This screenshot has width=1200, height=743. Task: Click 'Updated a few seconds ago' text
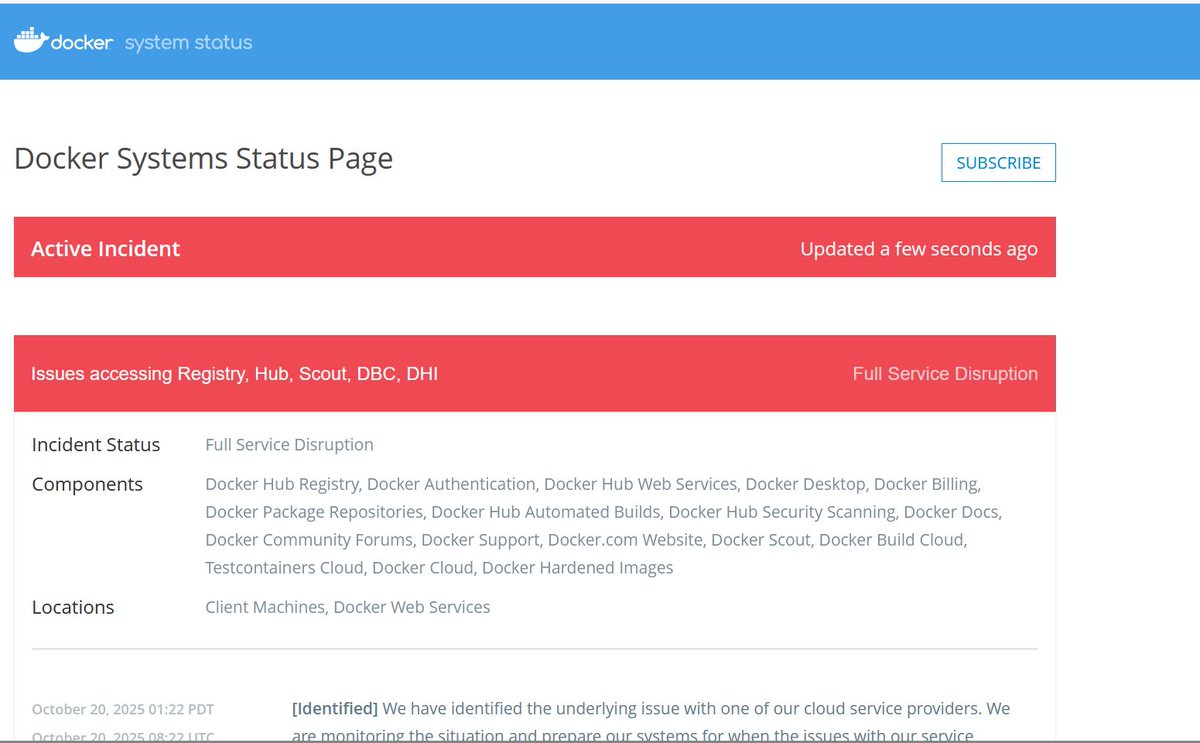pyautogui.click(x=918, y=249)
